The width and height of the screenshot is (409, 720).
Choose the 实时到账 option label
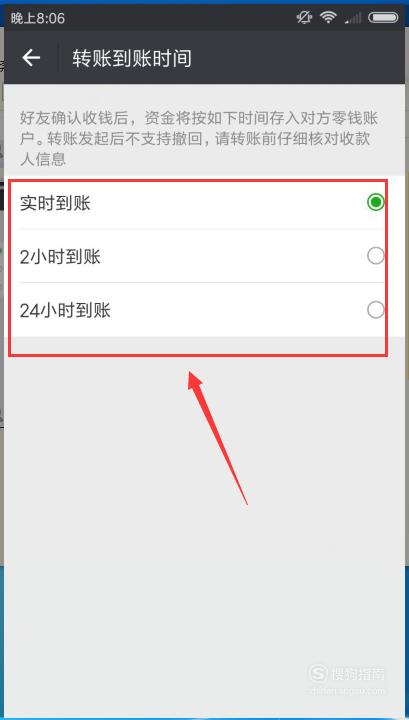pos(56,203)
